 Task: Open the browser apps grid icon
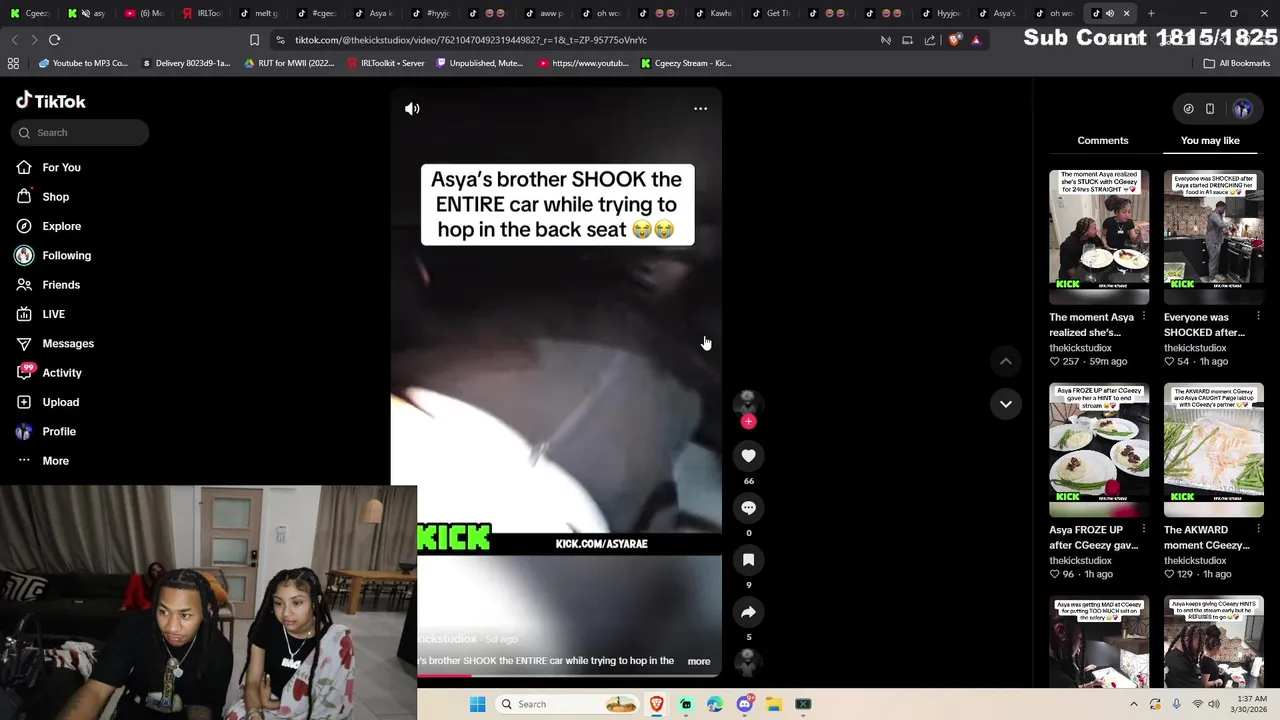tap(13, 63)
